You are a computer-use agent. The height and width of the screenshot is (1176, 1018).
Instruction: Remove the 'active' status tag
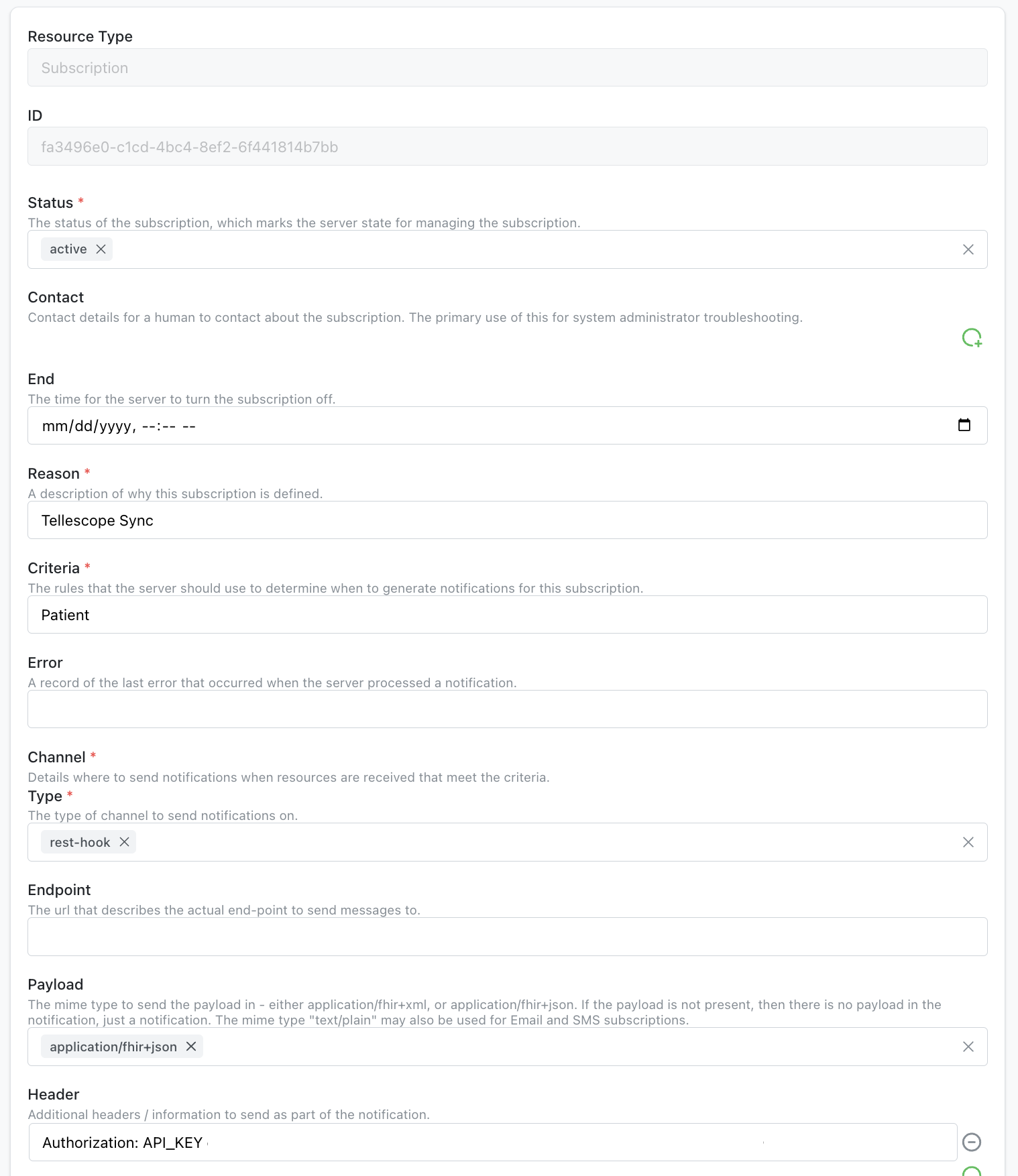[101, 249]
